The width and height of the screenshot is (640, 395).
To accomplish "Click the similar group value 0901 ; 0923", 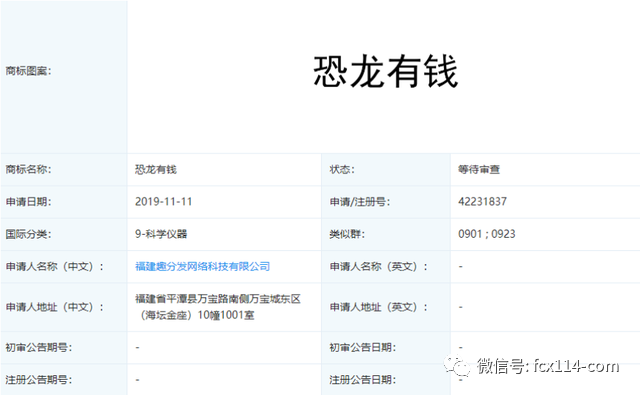I will click(487, 234).
